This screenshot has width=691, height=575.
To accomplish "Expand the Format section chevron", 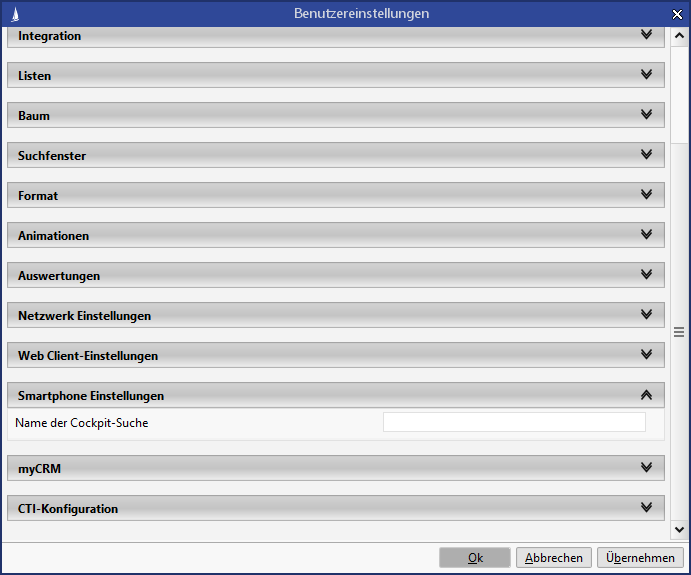I will 646,195.
